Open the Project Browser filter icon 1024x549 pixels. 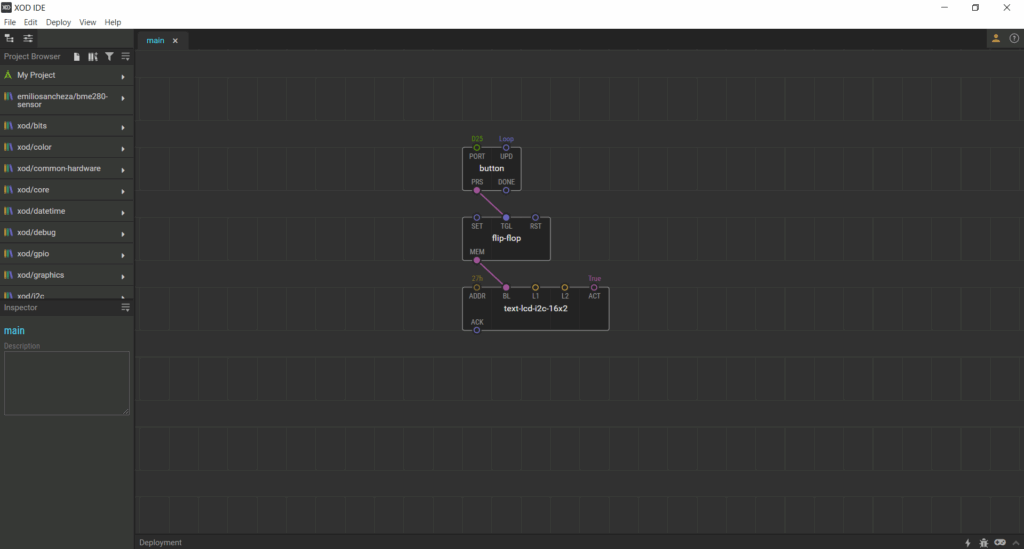coord(109,57)
